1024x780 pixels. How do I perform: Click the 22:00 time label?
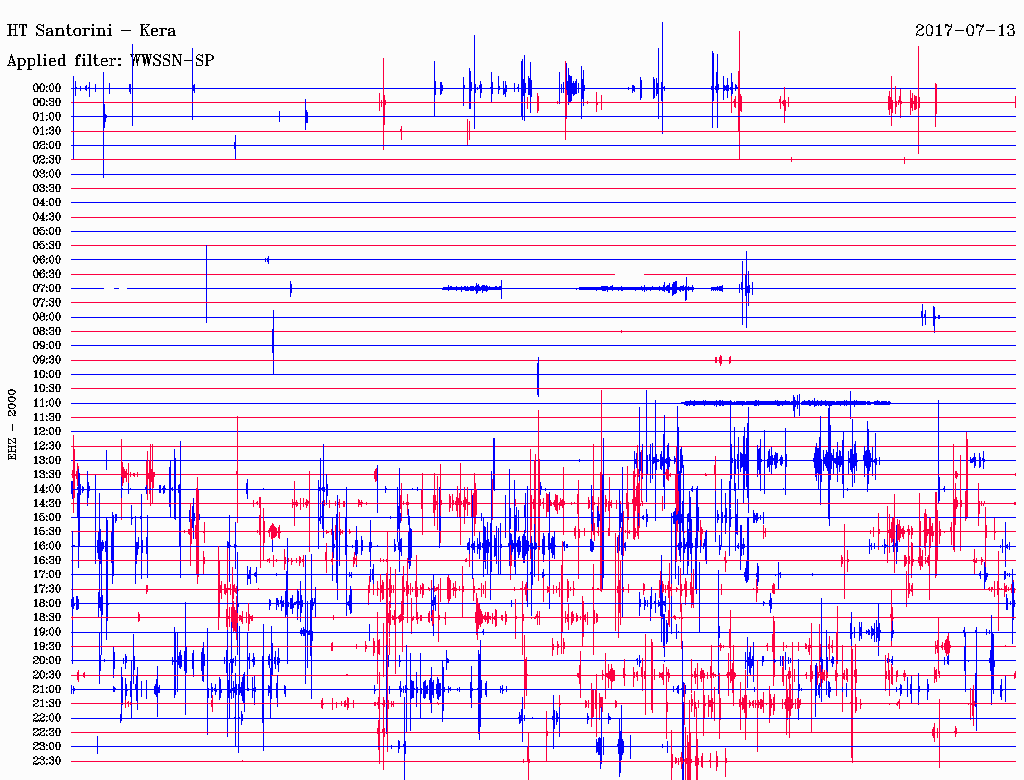[x=46, y=718]
